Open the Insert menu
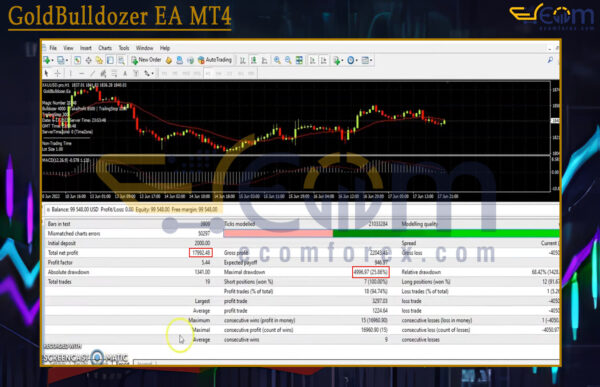The height and width of the screenshot is (387, 600). point(86,48)
